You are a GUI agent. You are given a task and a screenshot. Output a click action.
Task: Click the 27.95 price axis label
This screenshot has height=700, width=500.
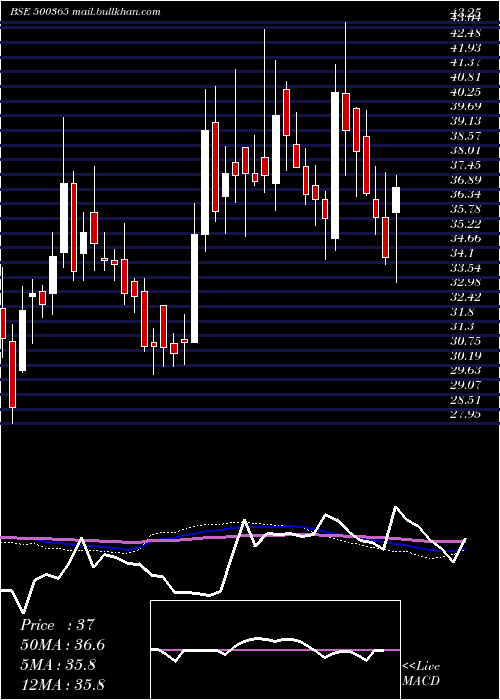tap(466, 414)
